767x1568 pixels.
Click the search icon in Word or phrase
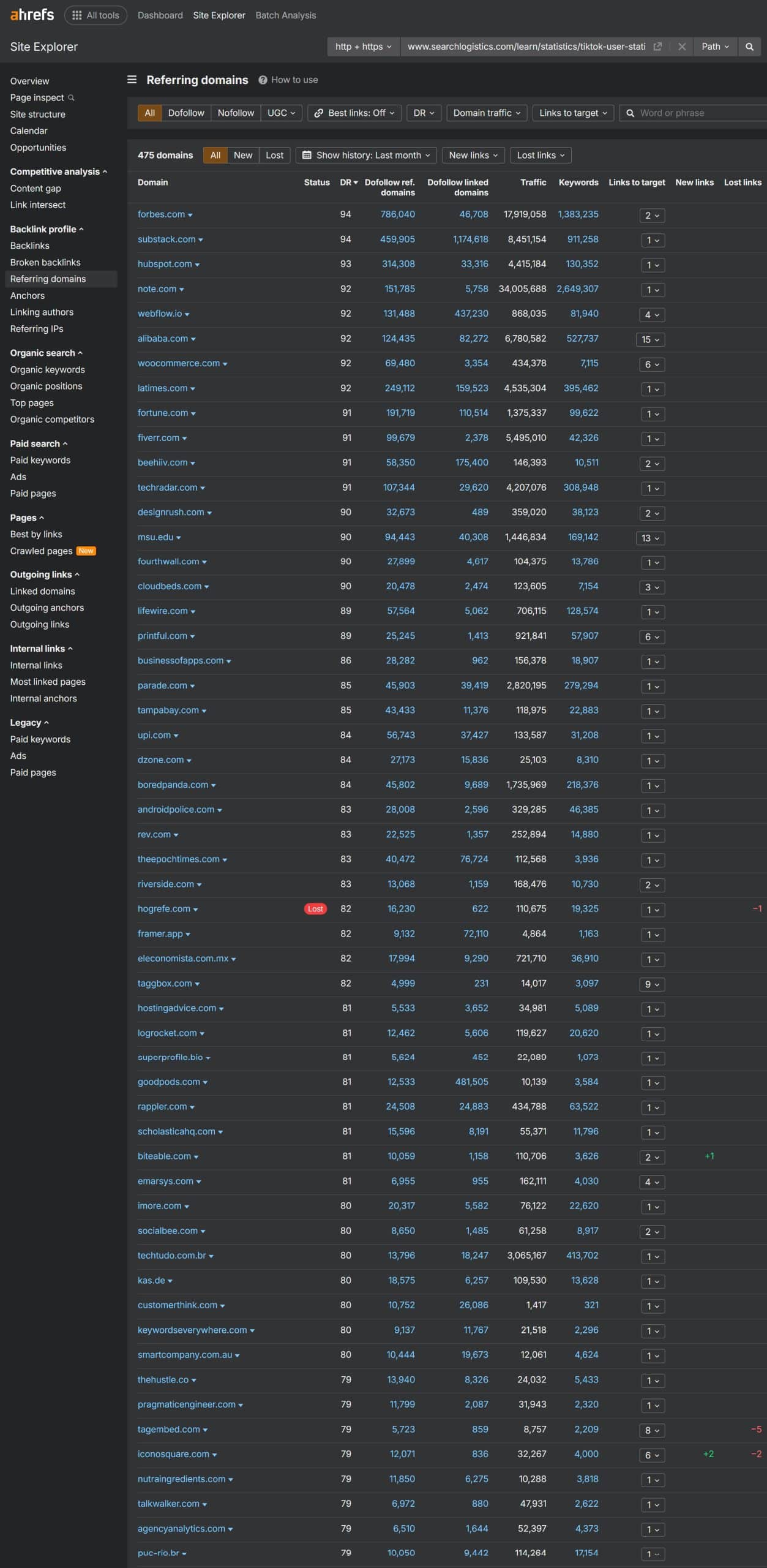[630, 113]
